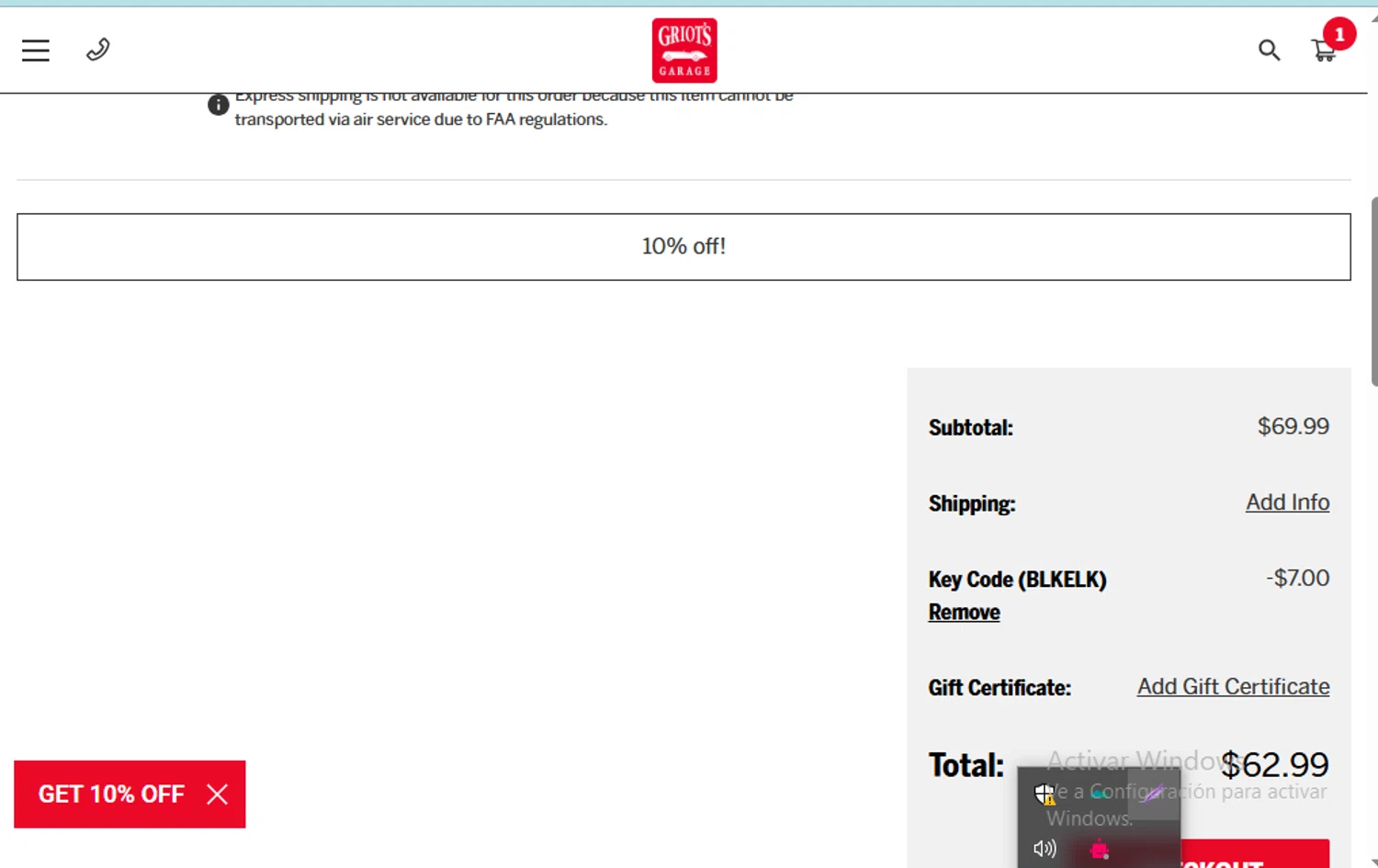The image size is (1378, 868).
Task: Open the hamburger navigation menu
Action: [x=36, y=51]
